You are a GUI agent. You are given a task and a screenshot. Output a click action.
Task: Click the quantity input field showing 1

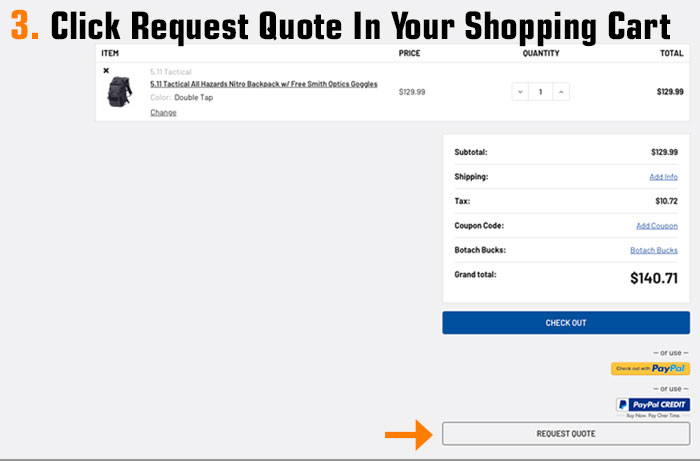[541, 92]
